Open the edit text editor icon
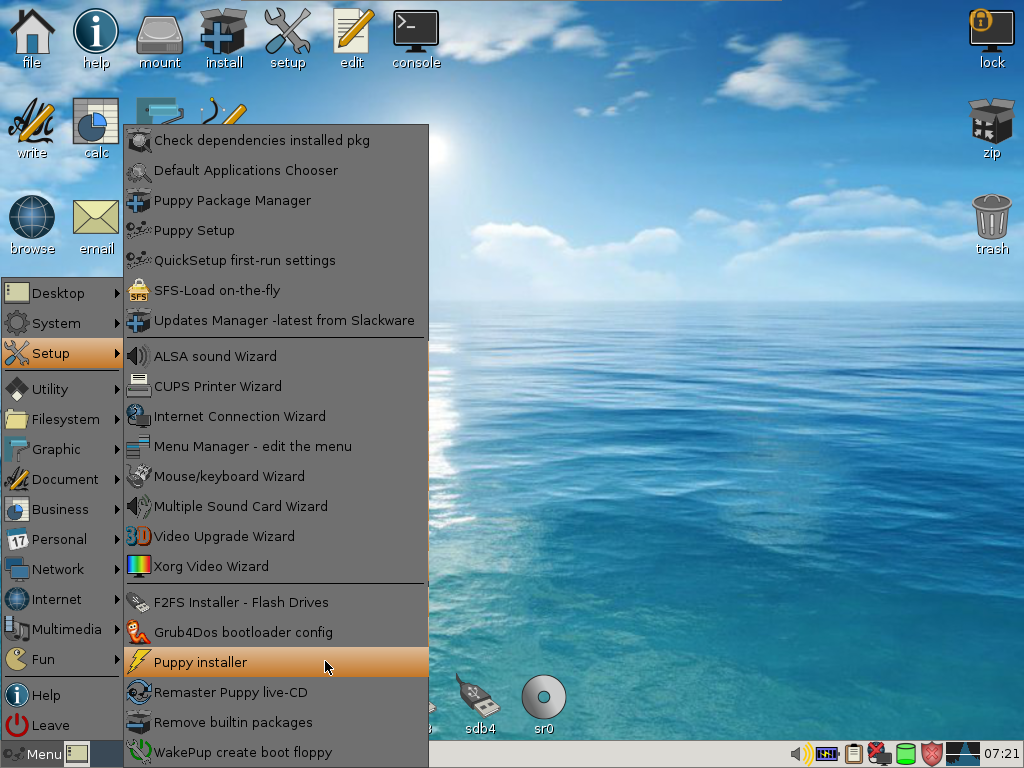 [352, 38]
